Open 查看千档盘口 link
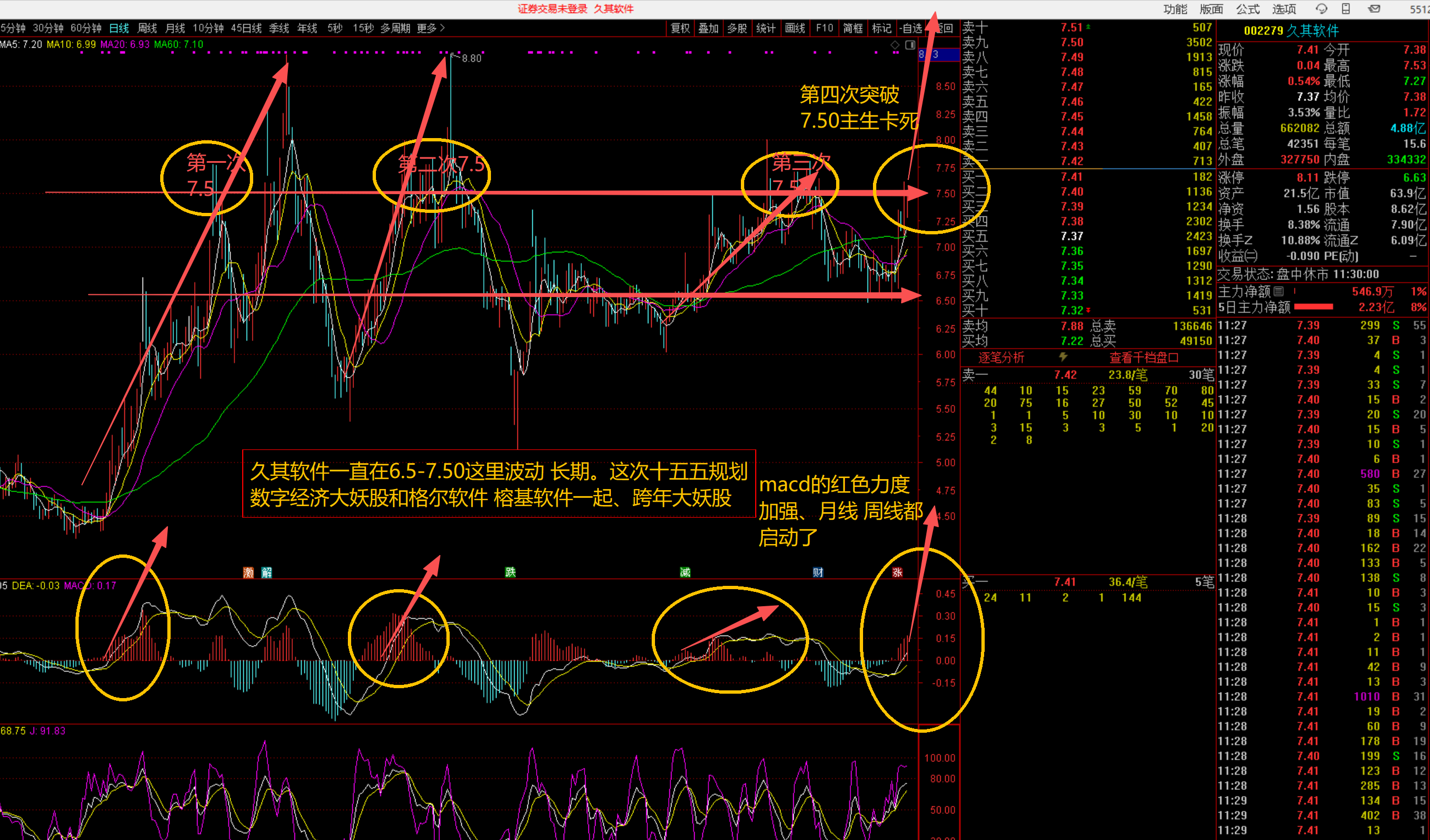 (1143, 358)
